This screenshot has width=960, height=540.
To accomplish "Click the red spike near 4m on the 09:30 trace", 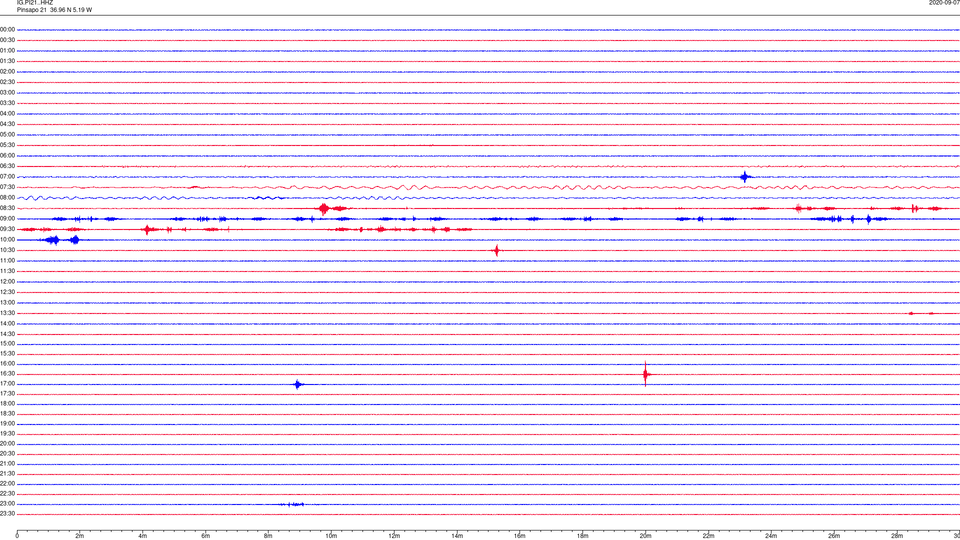I will [x=147, y=230].
